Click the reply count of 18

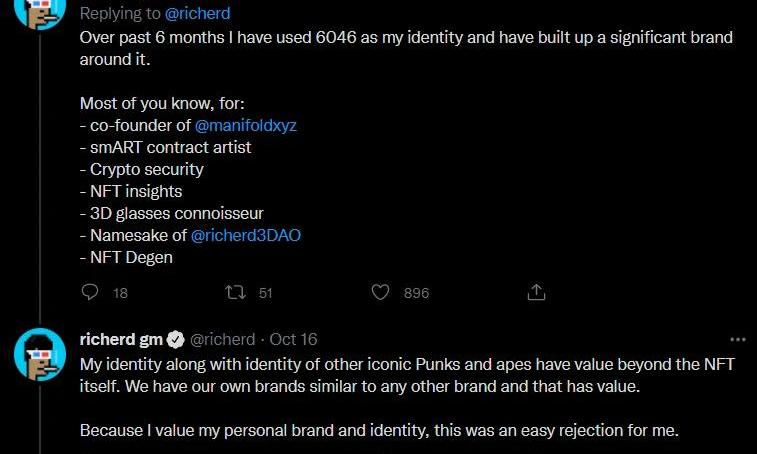tap(121, 293)
